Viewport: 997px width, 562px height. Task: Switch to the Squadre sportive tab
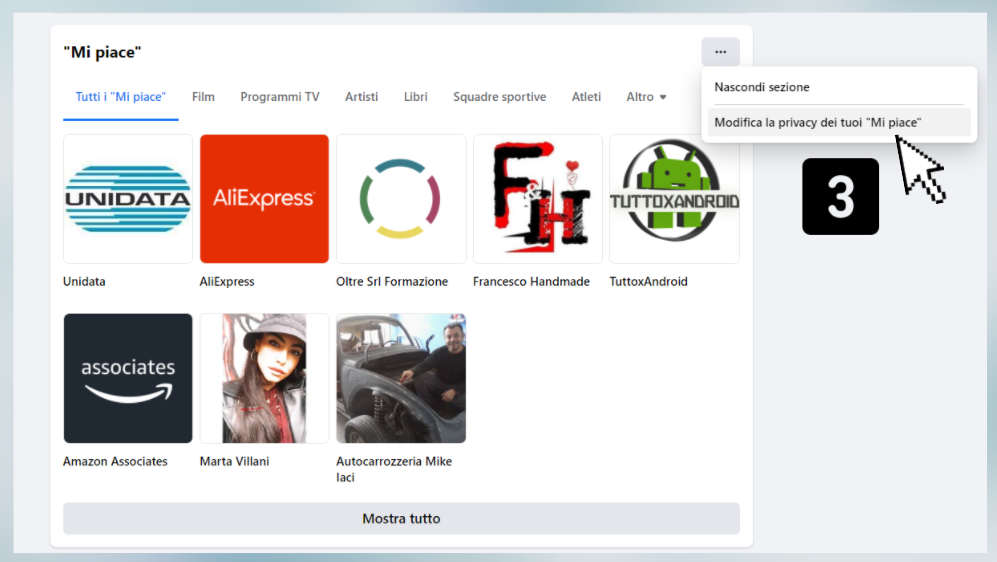coord(499,97)
